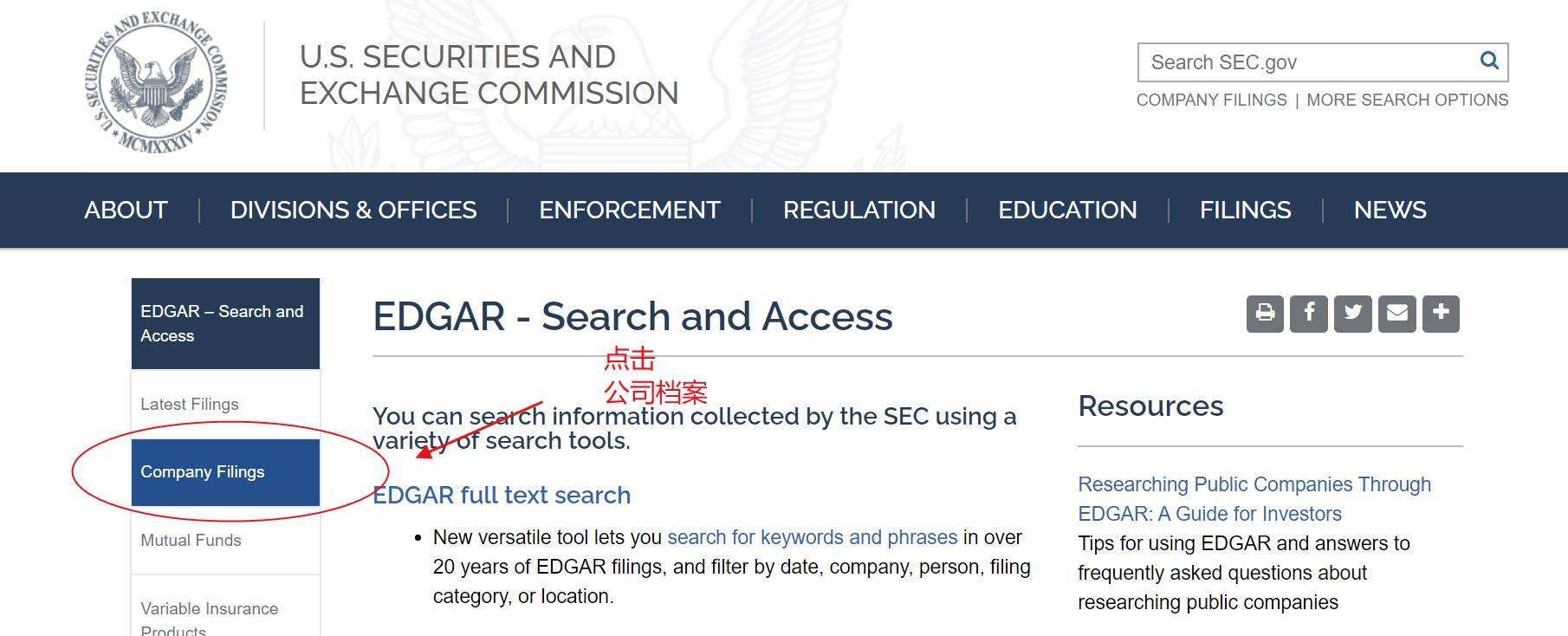
Task: Click the MORE SEARCH OPTIONS link
Action: (x=1407, y=101)
